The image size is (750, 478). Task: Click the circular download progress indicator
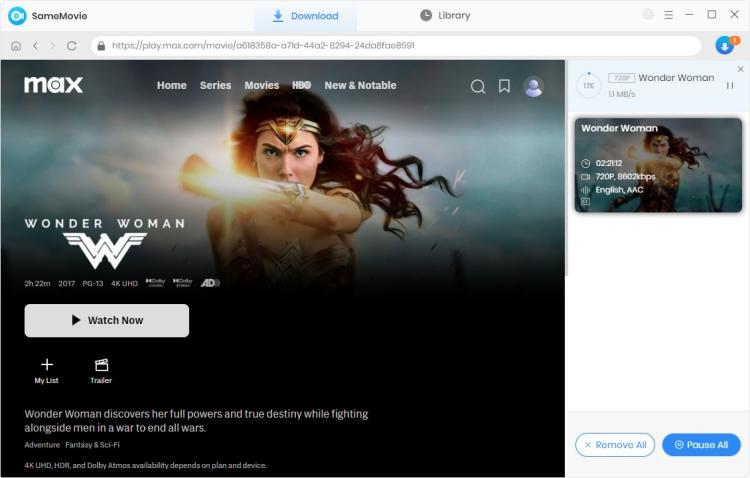coord(588,86)
